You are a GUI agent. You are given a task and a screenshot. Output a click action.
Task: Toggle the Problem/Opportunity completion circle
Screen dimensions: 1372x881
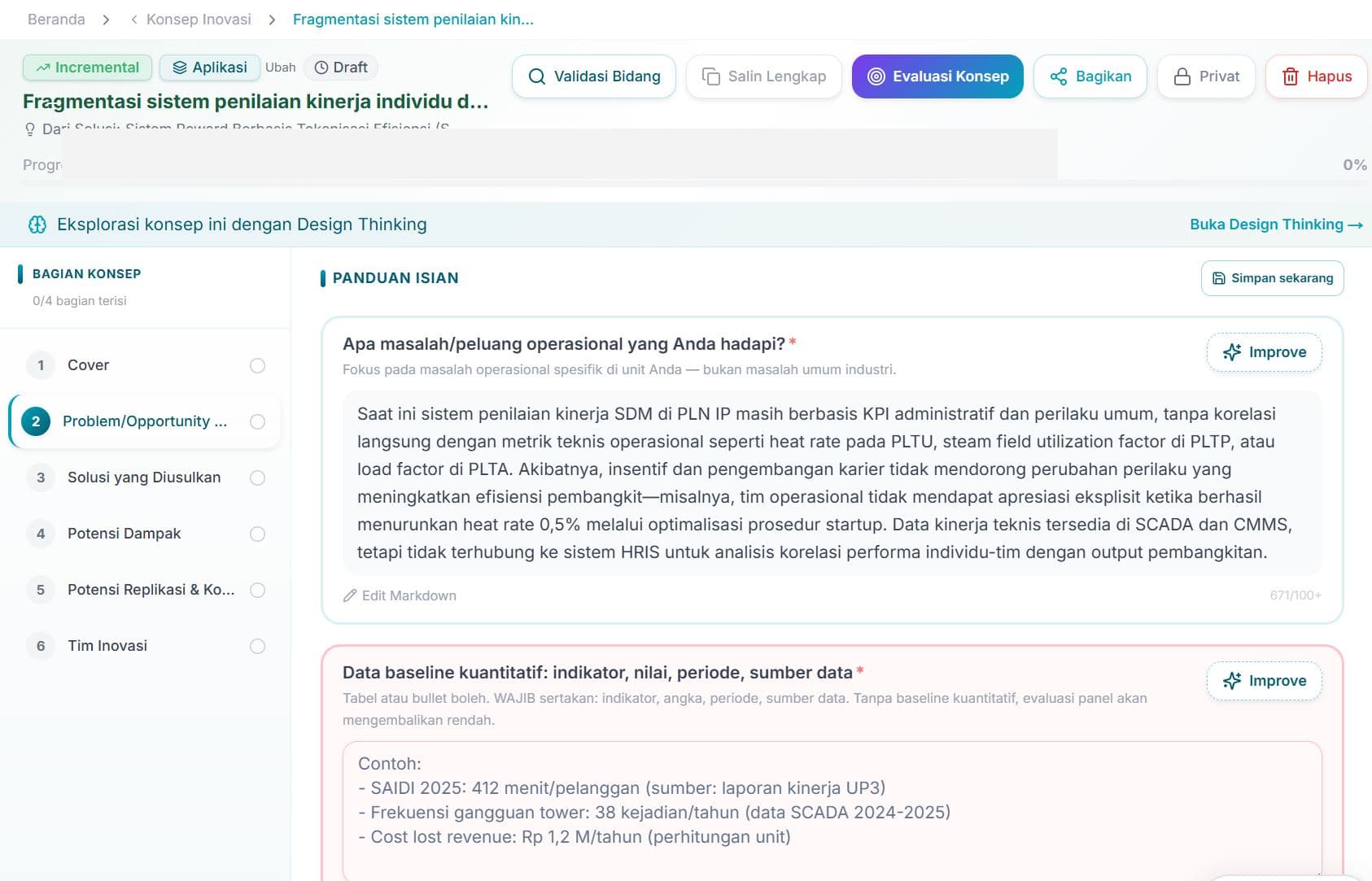click(257, 421)
